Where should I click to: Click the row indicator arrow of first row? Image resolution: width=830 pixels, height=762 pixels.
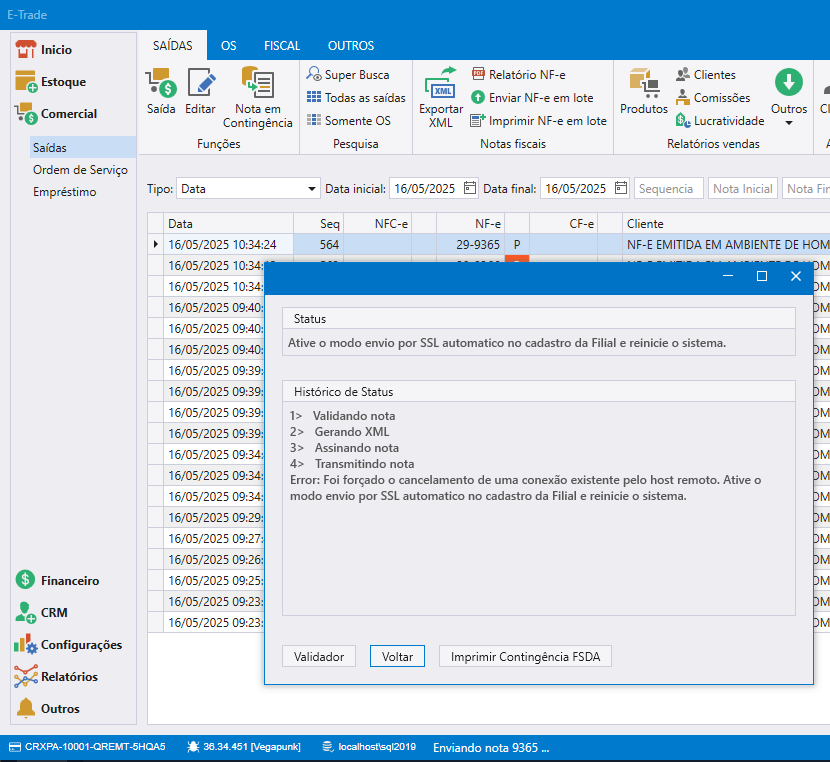(x=156, y=244)
